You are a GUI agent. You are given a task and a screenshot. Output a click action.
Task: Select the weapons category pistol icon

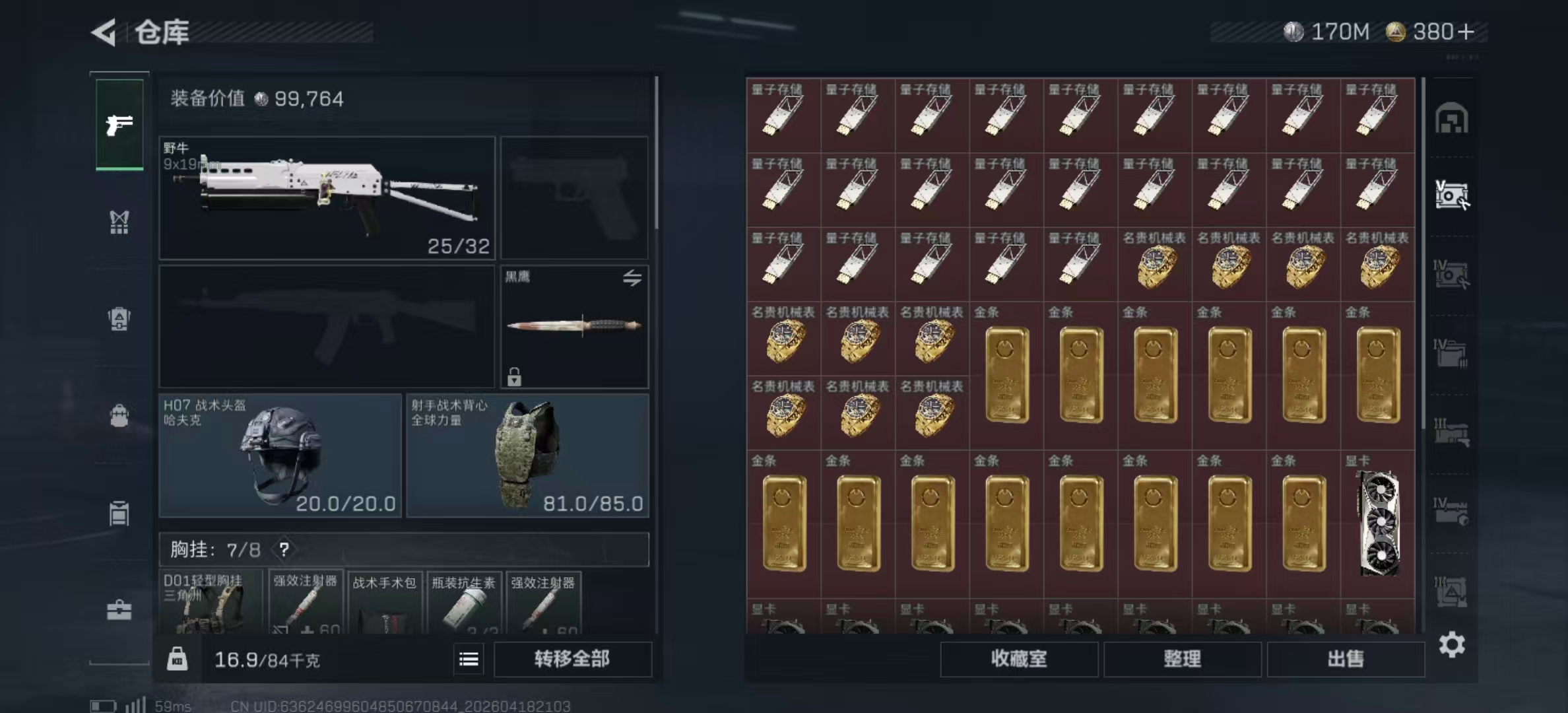[x=119, y=124]
